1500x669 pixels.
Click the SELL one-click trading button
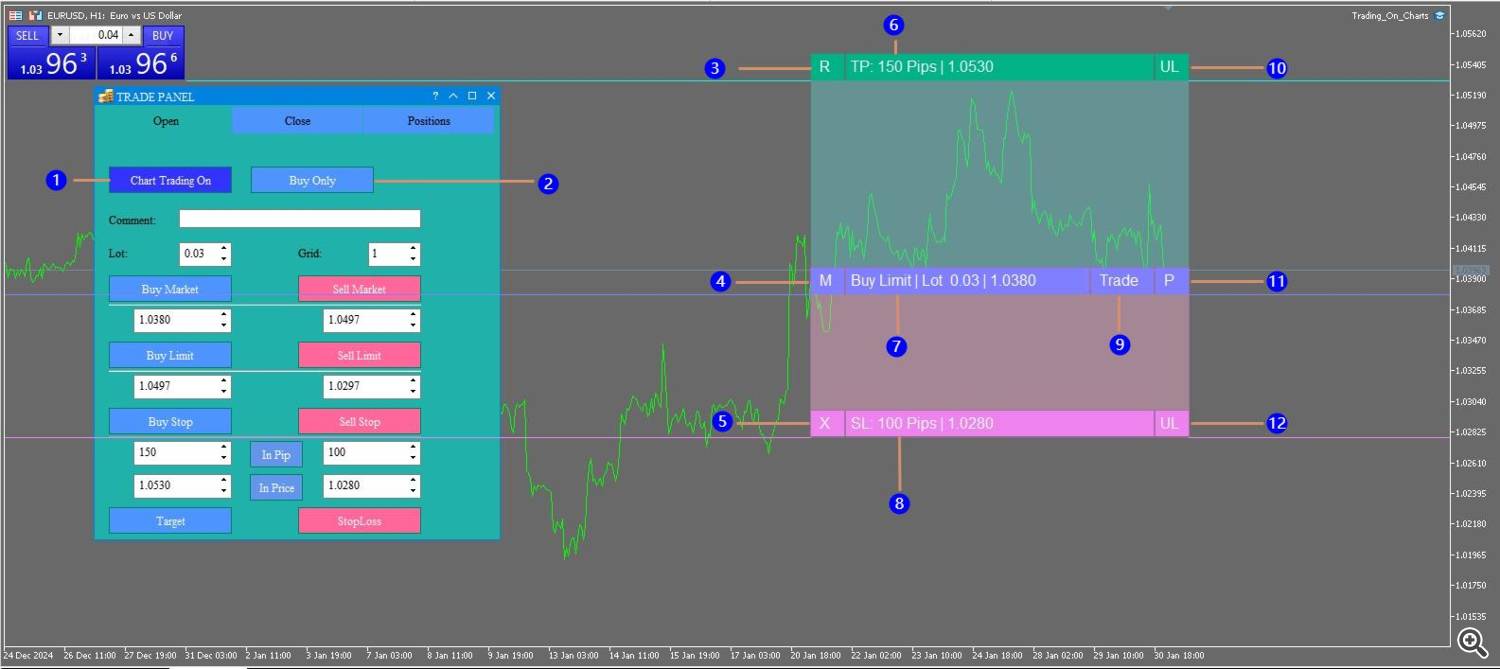click(x=27, y=36)
